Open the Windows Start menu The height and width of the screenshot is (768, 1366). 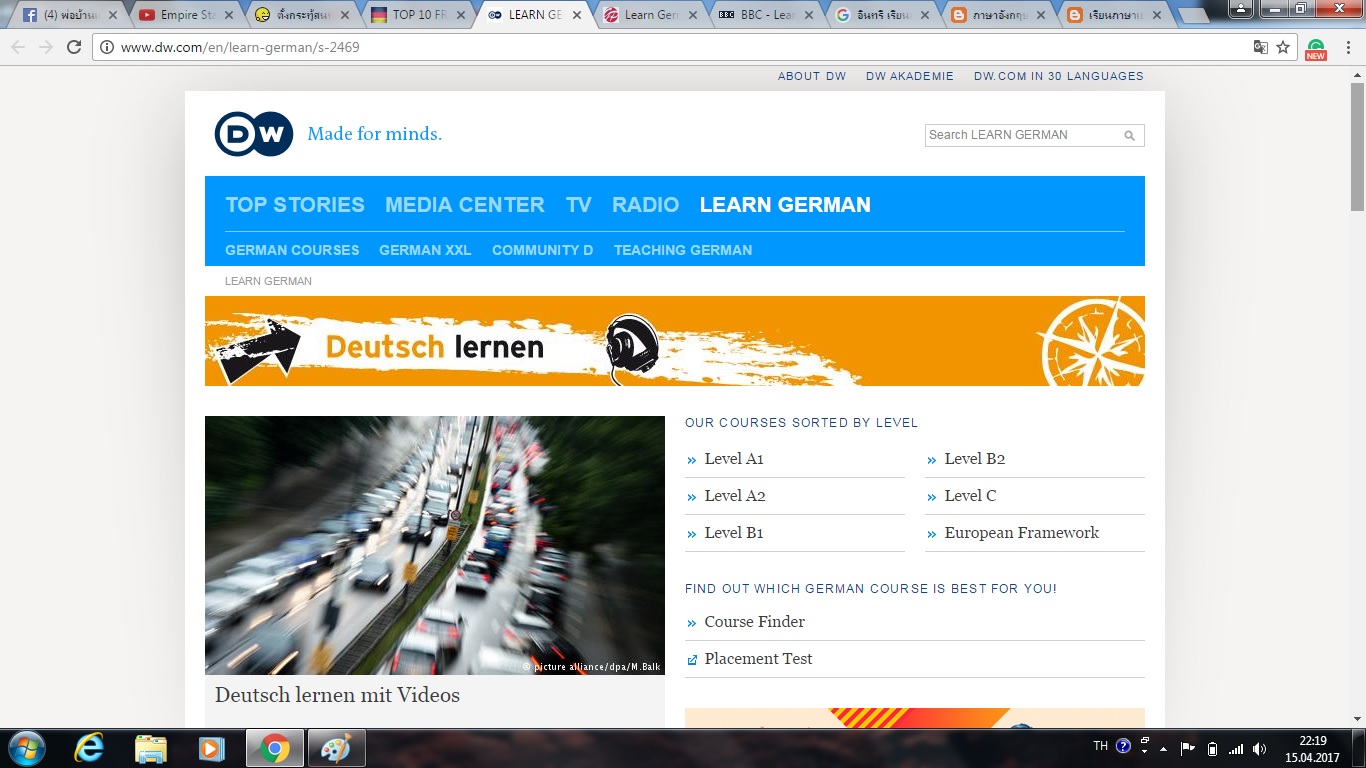[26, 748]
